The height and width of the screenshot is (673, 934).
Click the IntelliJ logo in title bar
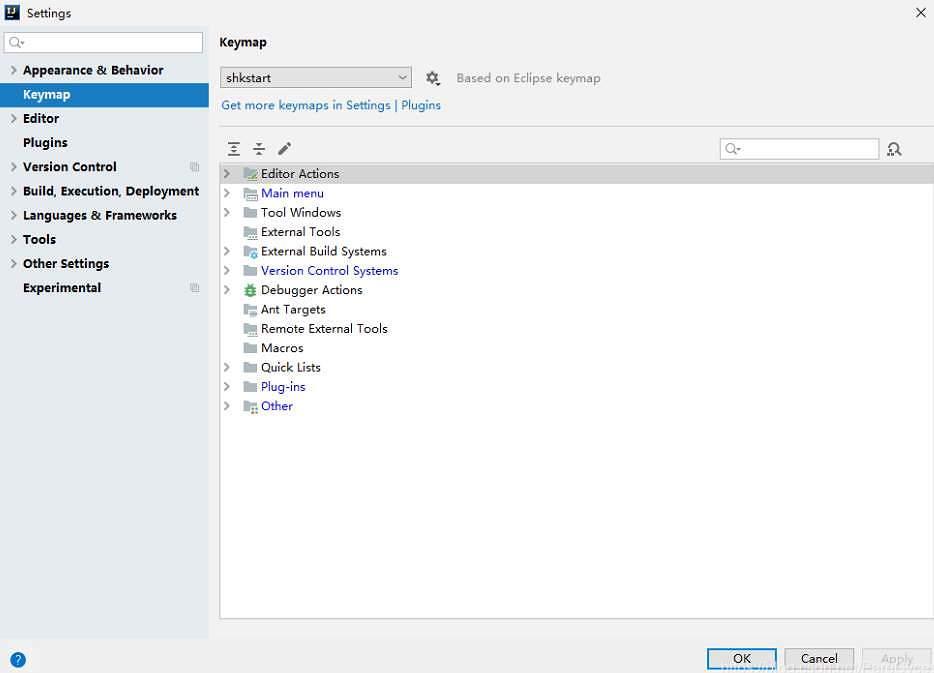click(11, 13)
